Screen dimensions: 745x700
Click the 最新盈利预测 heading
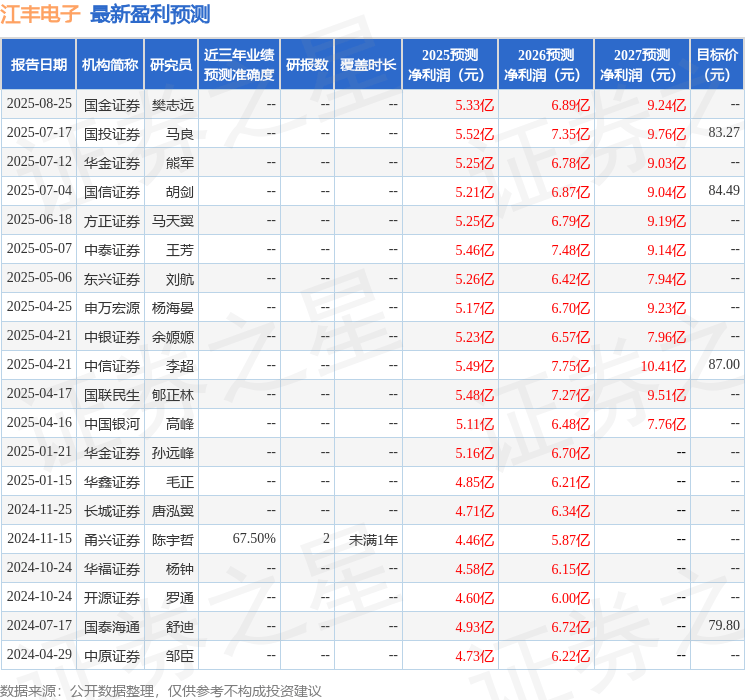pyautogui.click(x=150, y=14)
